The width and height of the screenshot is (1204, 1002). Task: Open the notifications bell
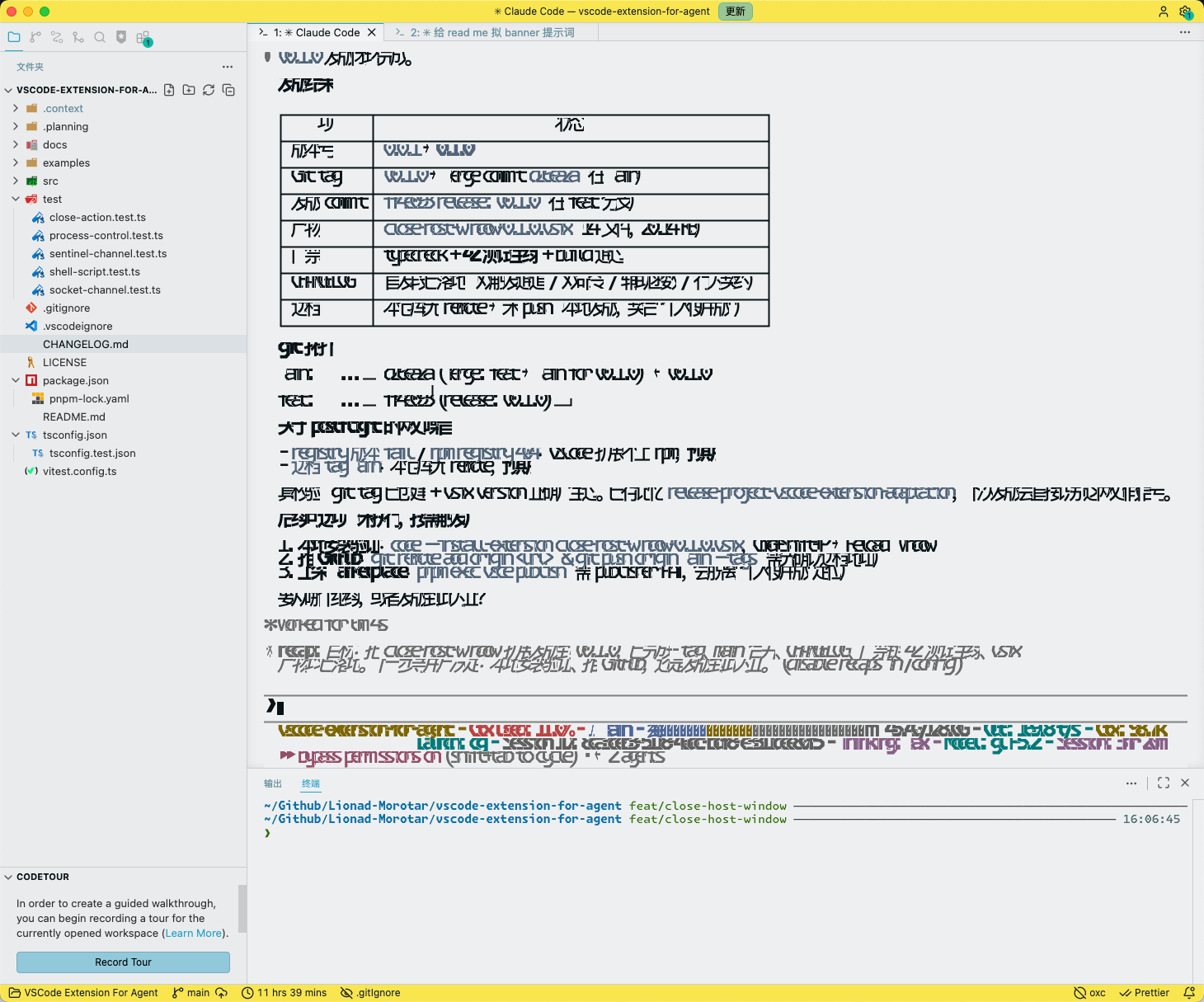1189,993
